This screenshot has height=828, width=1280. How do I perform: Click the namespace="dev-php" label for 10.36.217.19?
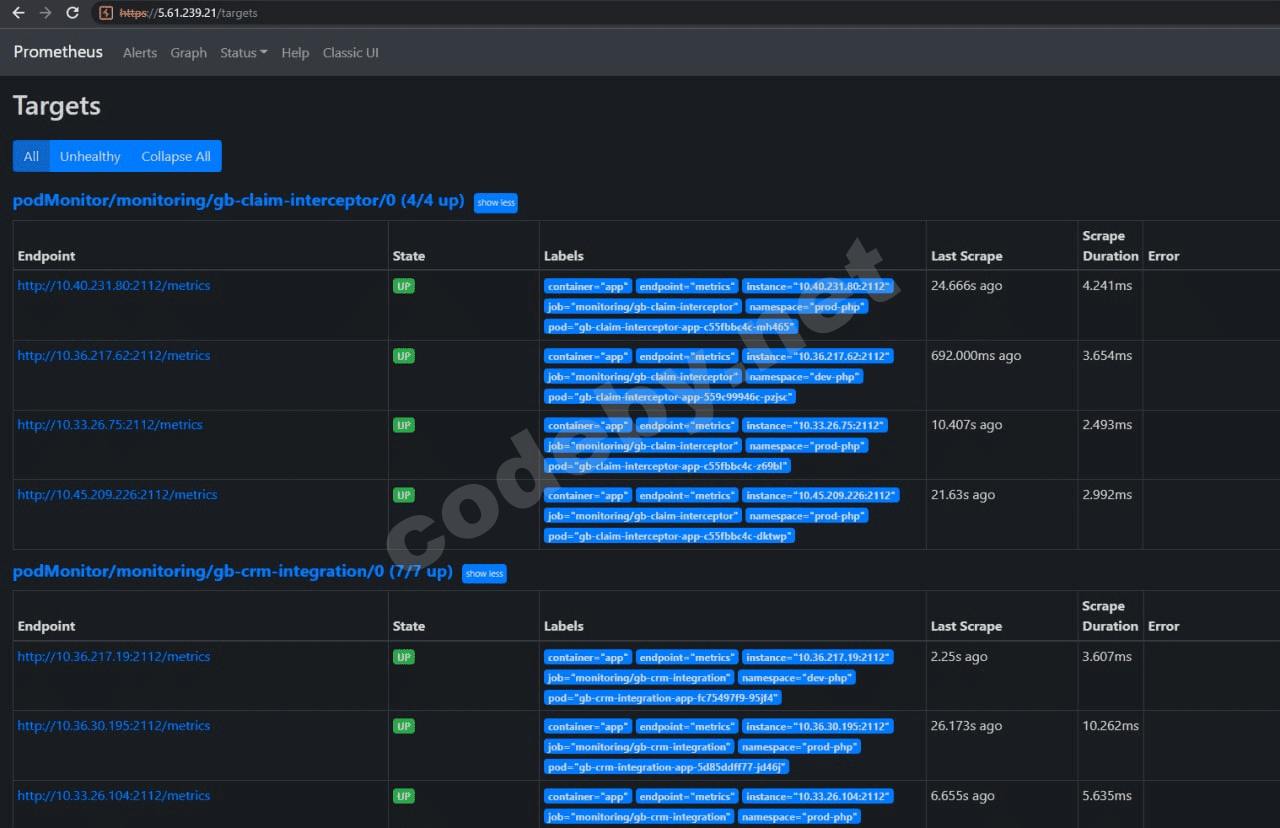point(797,678)
